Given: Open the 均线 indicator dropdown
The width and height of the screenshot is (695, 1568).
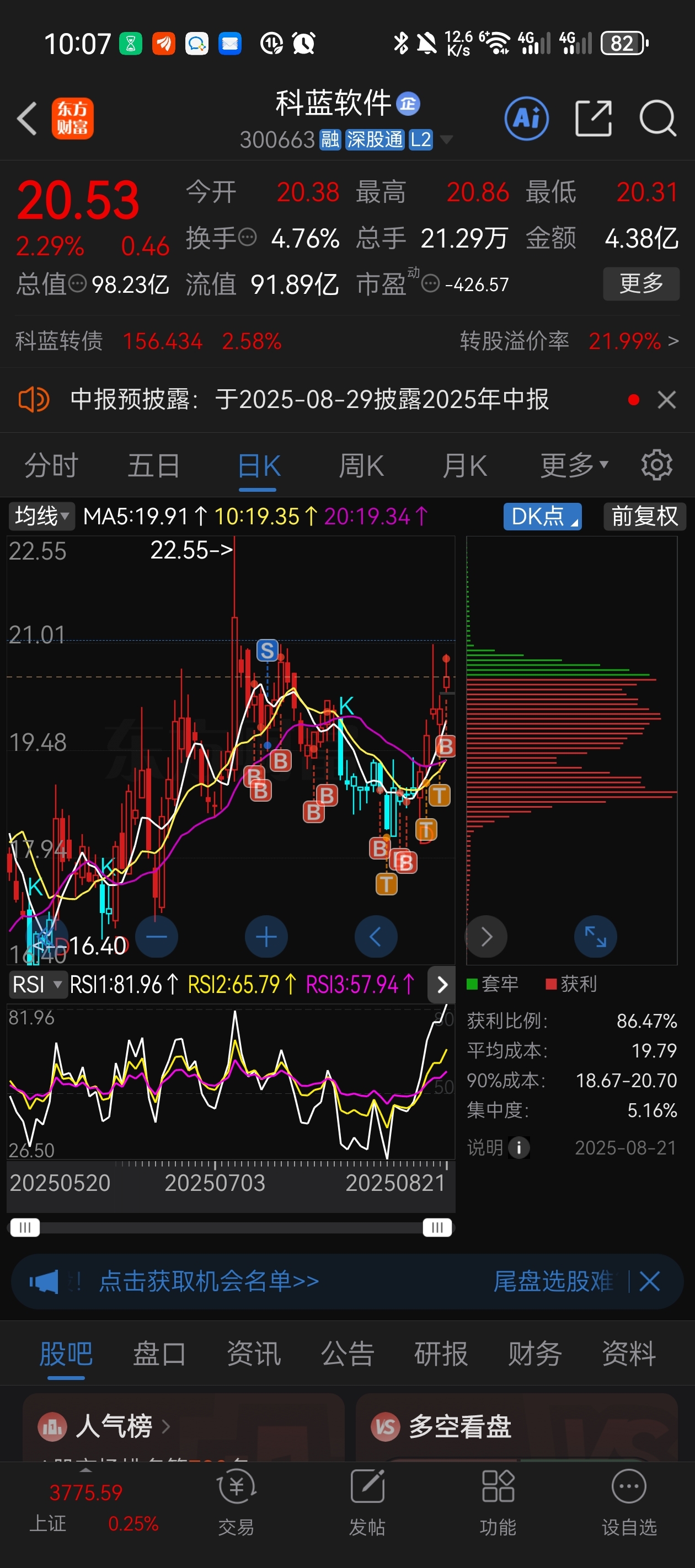Looking at the screenshot, I should click(x=41, y=516).
